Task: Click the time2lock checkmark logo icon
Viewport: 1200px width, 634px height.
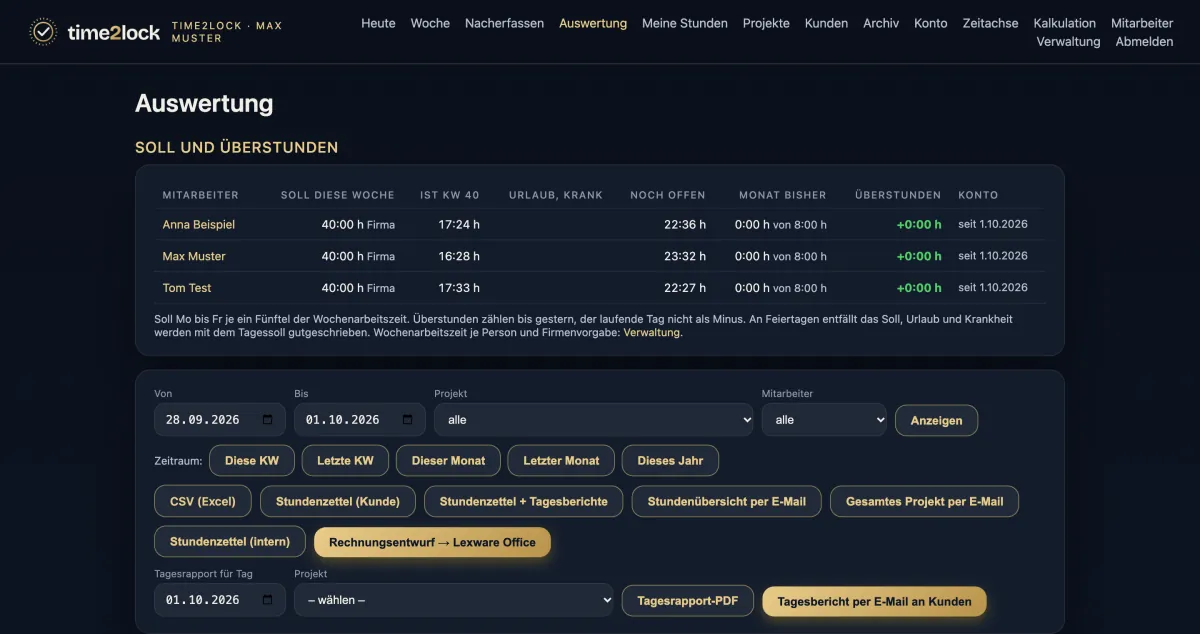Action: coord(43,32)
